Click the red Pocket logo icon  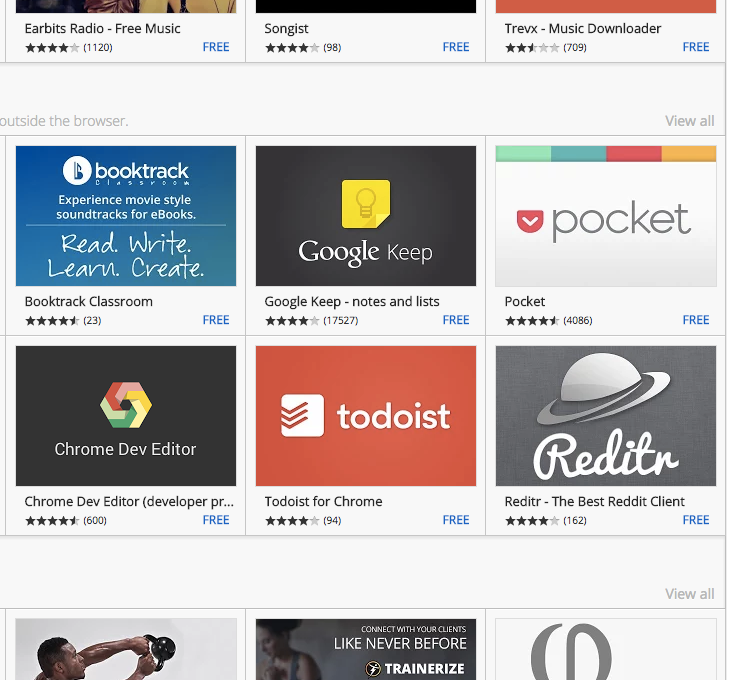530,221
